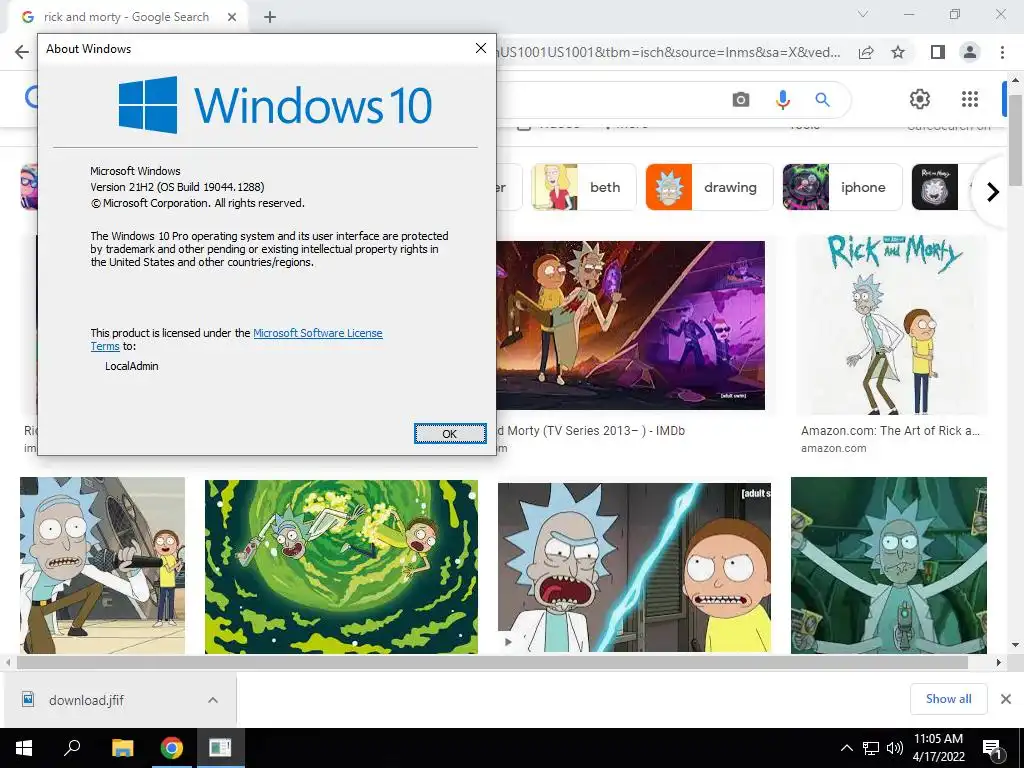Viewport: 1024px width, 768px height.
Task: Open the Google apps grid
Action: pyautogui.click(x=970, y=99)
